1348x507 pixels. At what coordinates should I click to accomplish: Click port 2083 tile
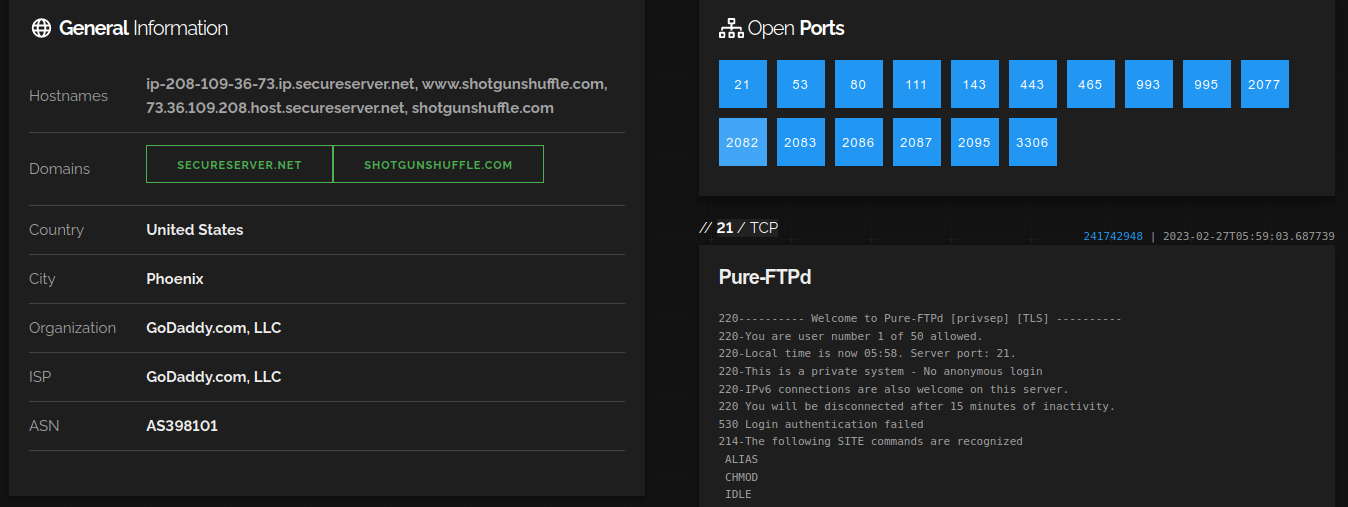tap(800, 142)
